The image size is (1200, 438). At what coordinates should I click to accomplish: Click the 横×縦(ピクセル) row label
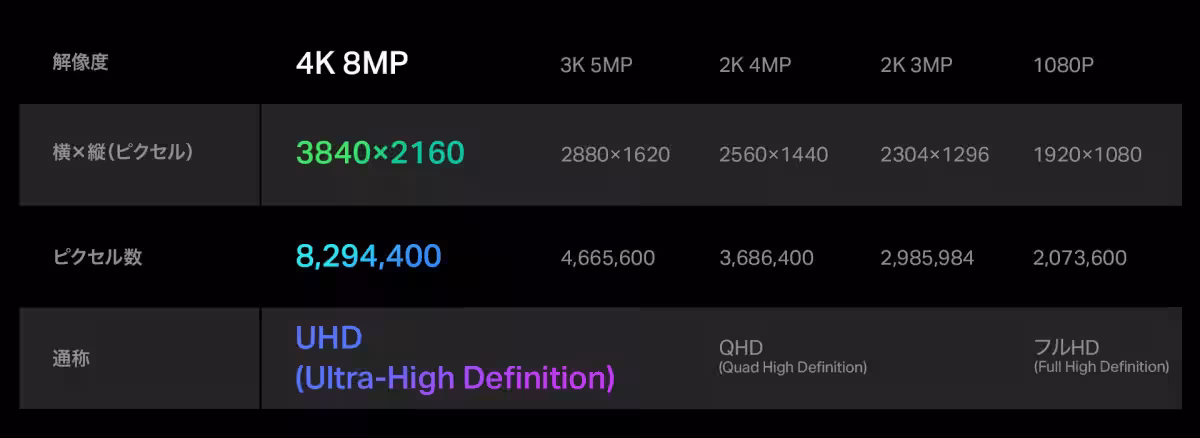(122, 153)
